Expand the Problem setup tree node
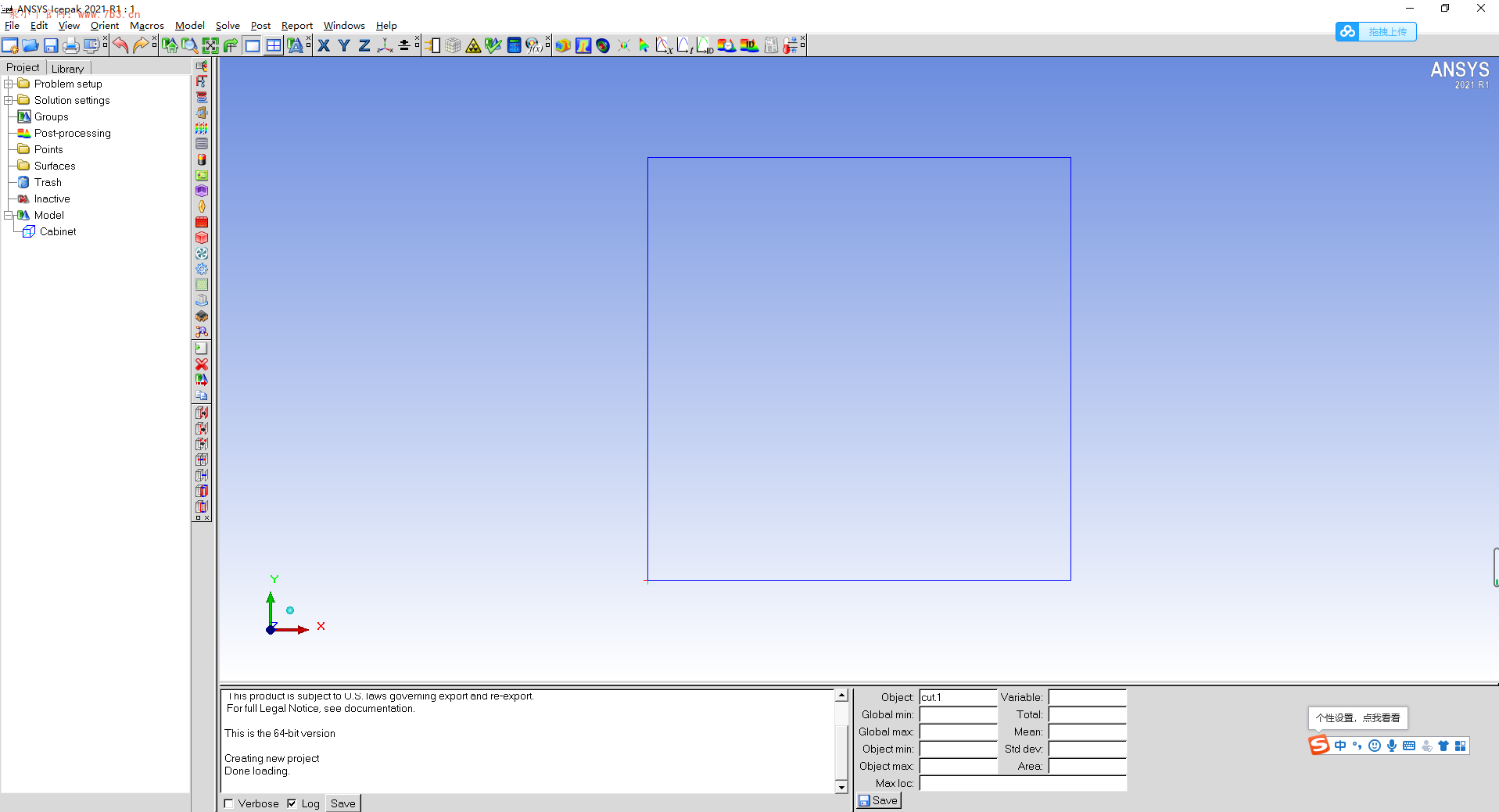The width and height of the screenshot is (1499, 812). (9, 84)
